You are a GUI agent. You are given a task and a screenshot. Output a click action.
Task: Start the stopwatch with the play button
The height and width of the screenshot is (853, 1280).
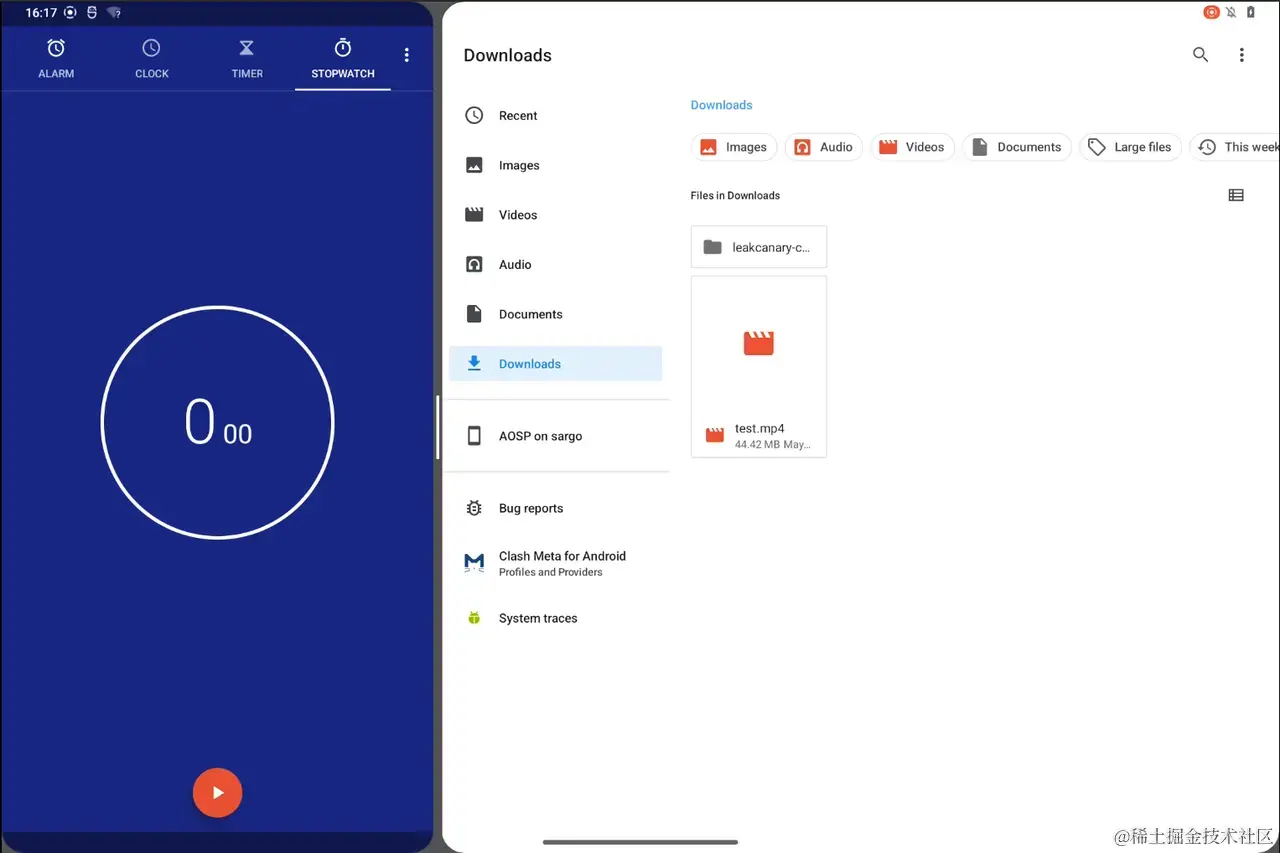(x=217, y=793)
